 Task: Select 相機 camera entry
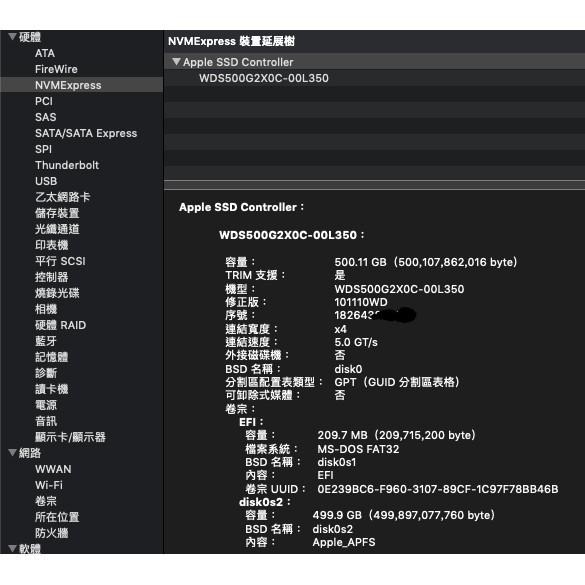46,309
